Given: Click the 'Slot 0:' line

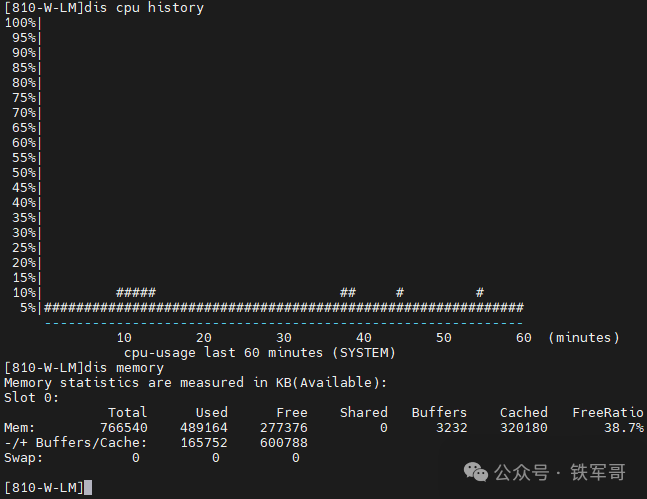Looking at the screenshot, I should click(x=31, y=398).
